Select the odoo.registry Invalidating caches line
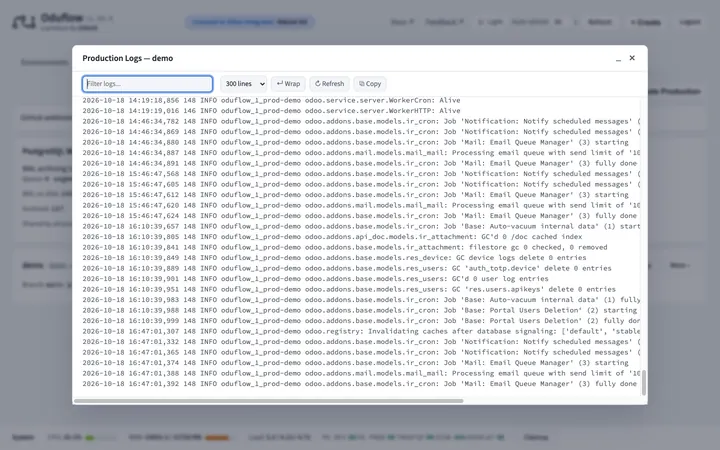Screen dimensions: 720x450 pos(361,332)
